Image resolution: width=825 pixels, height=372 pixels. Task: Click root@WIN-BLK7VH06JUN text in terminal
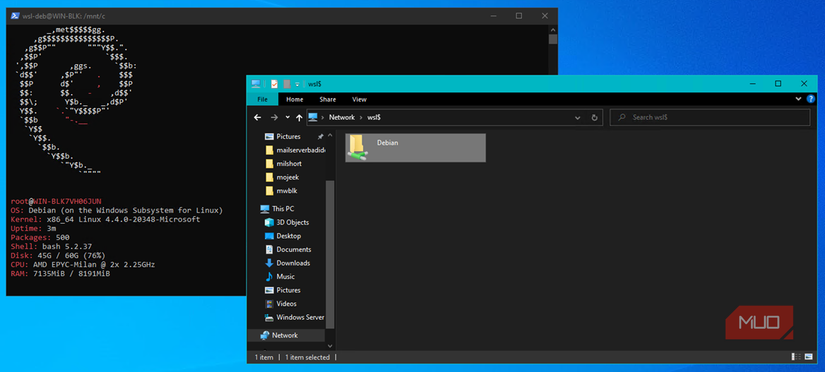pos(56,201)
